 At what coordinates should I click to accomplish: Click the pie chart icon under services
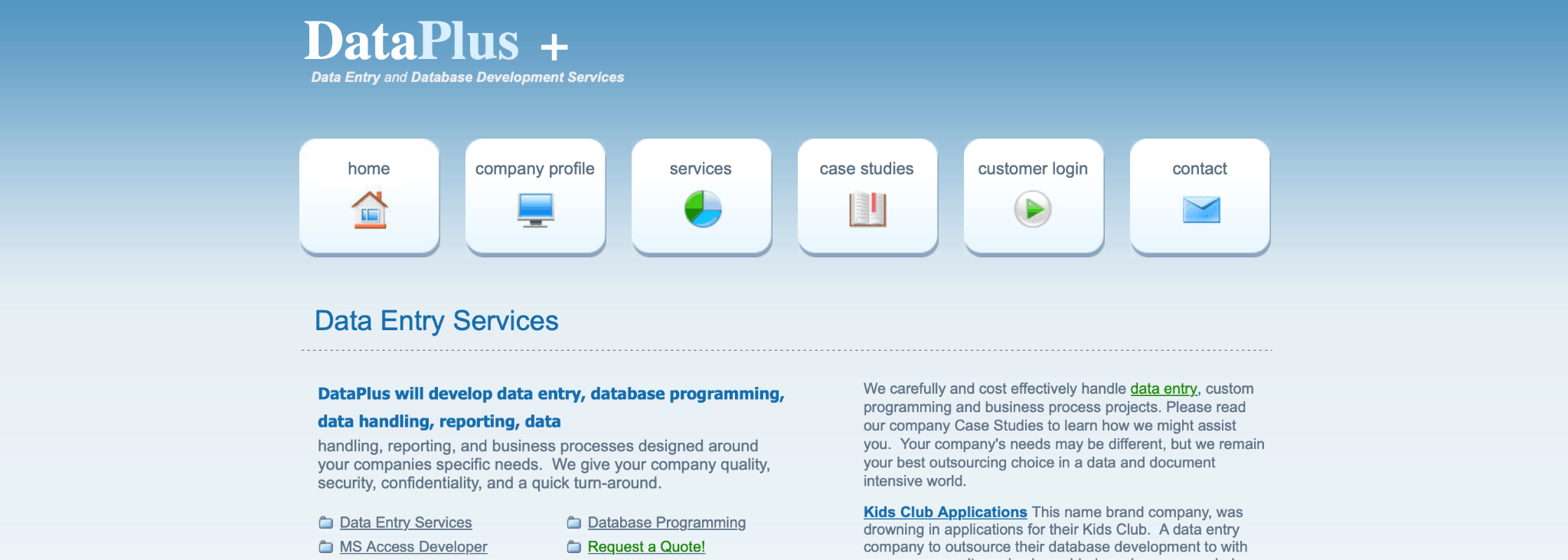pos(703,209)
